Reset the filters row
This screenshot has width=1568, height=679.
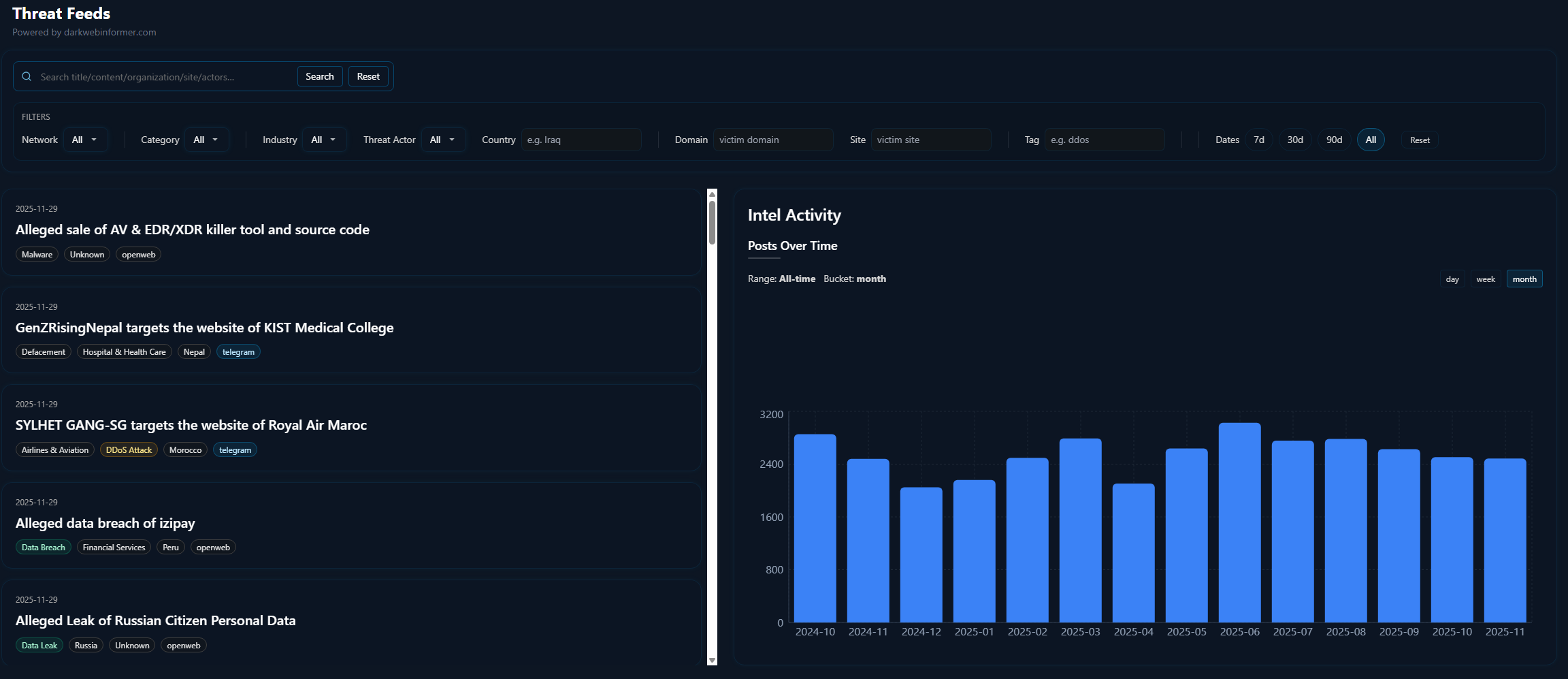[x=1419, y=140]
